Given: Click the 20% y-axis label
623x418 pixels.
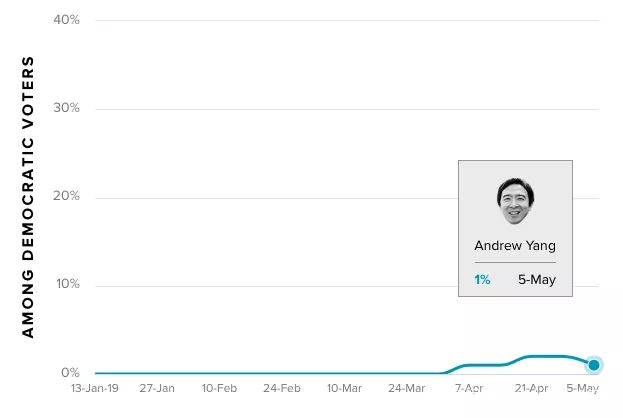Looking at the screenshot, I should pyautogui.click(x=66, y=196).
